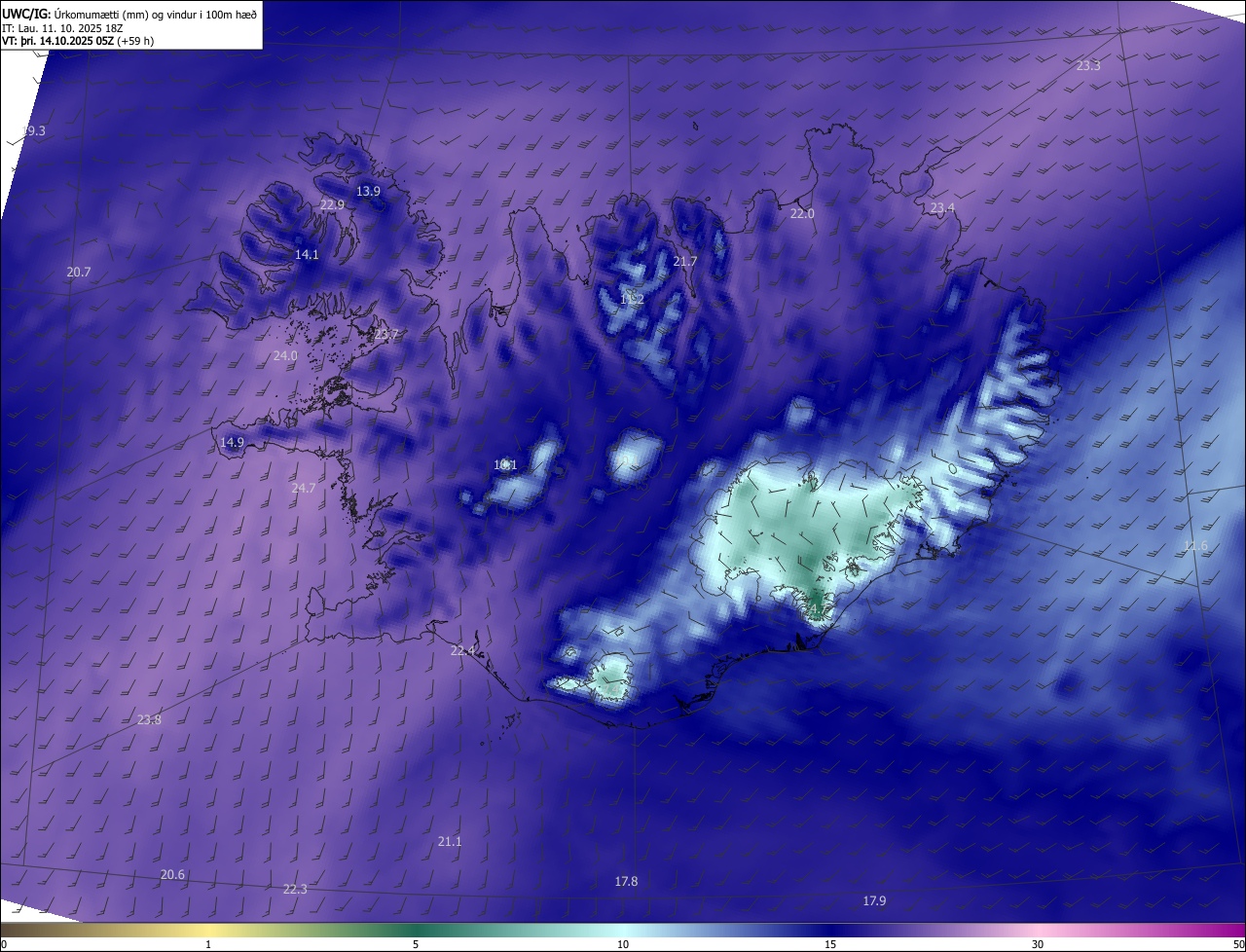Viewport: 1246px width, 952px height.
Task: Click the 23.7 value near Breiðafjörður
Action: pos(386,334)
